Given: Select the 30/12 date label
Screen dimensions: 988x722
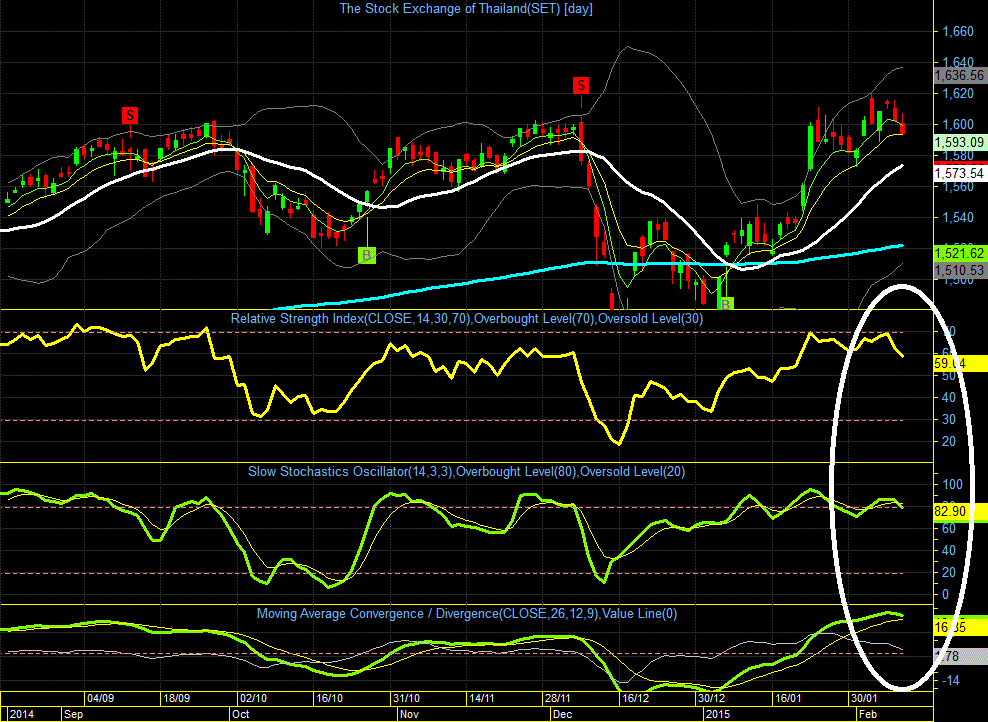Looking at the screenshot, I should (x=711, y=698).
